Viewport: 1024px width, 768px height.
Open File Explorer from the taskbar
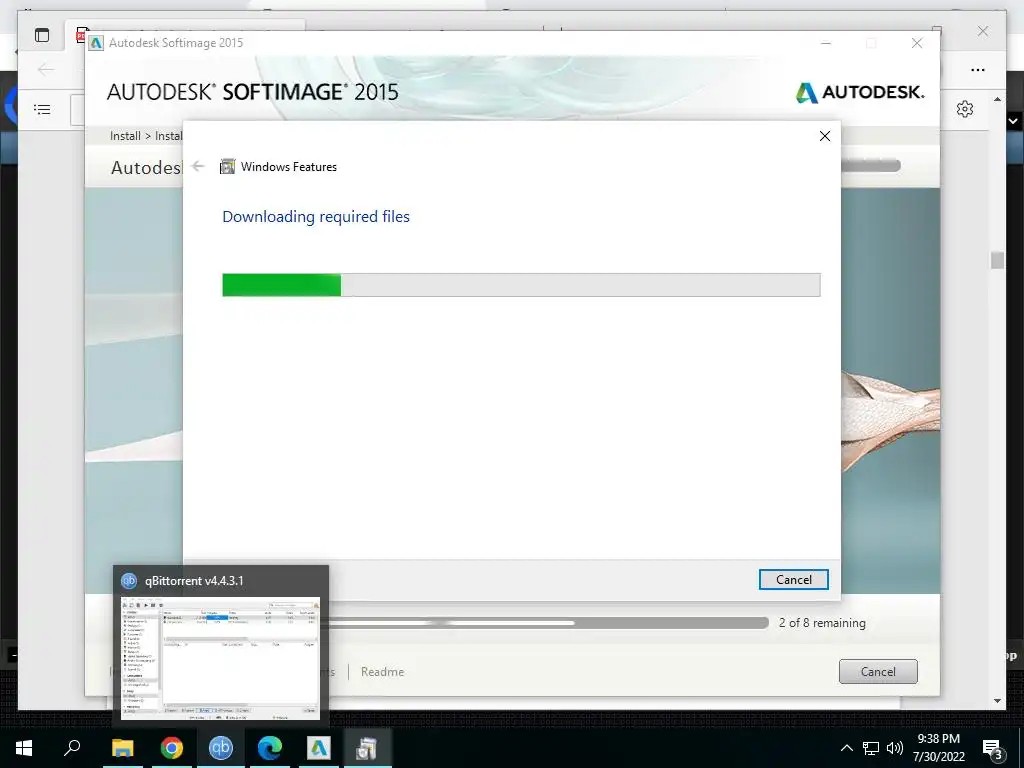coord(123,748)
